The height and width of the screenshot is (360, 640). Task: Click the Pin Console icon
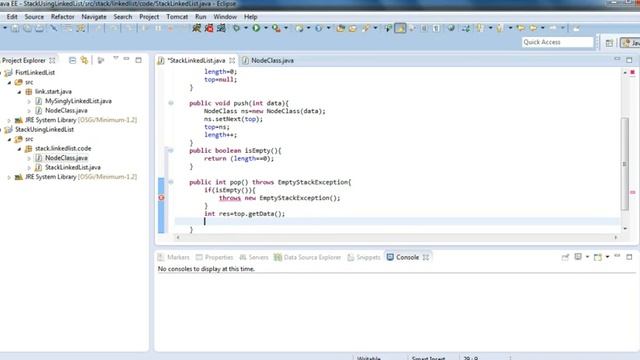565,257
